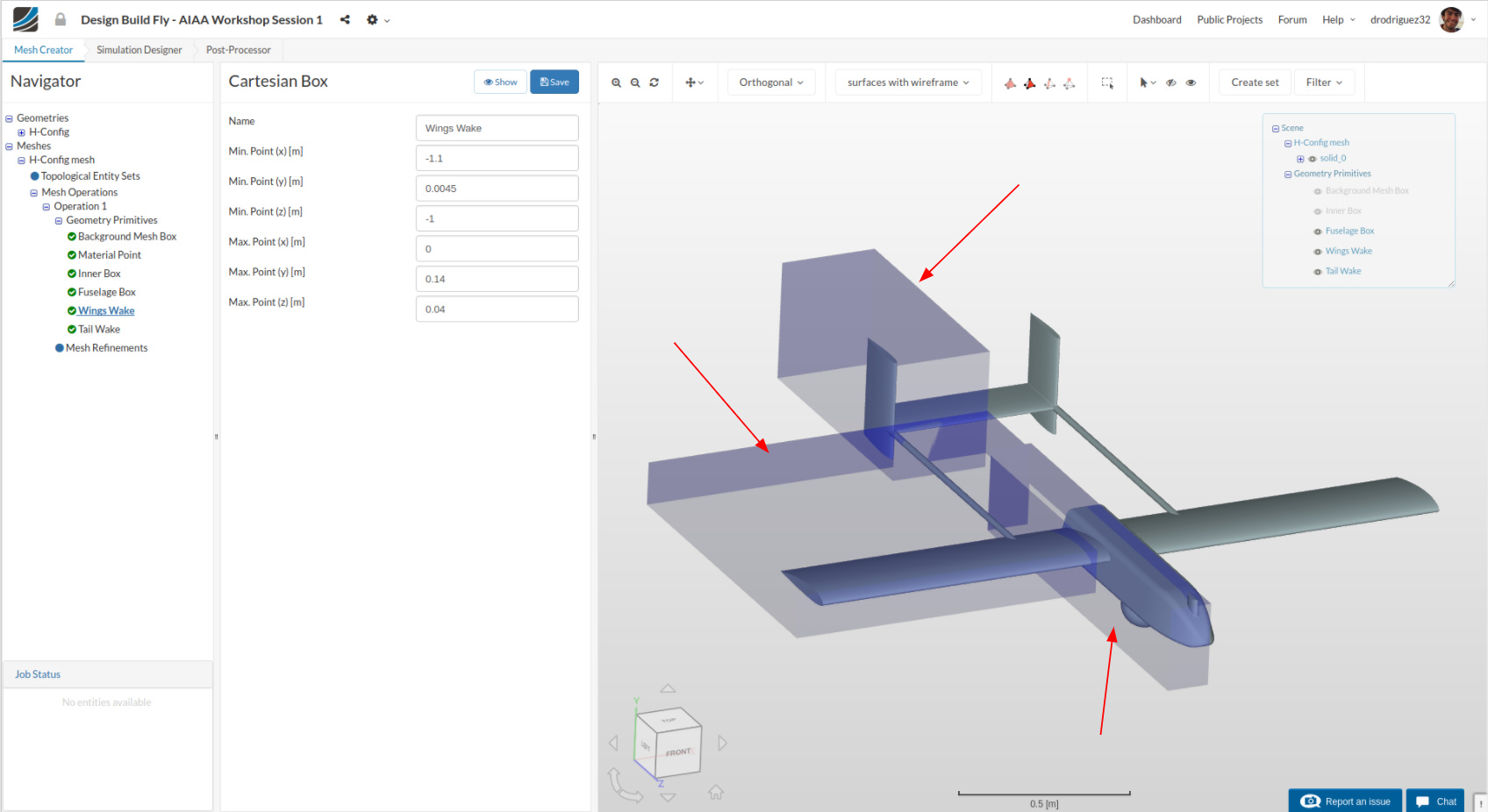Rotate view up with cube arrow
The height and width of the screenshot is (812, 1488).
[668, 688]
